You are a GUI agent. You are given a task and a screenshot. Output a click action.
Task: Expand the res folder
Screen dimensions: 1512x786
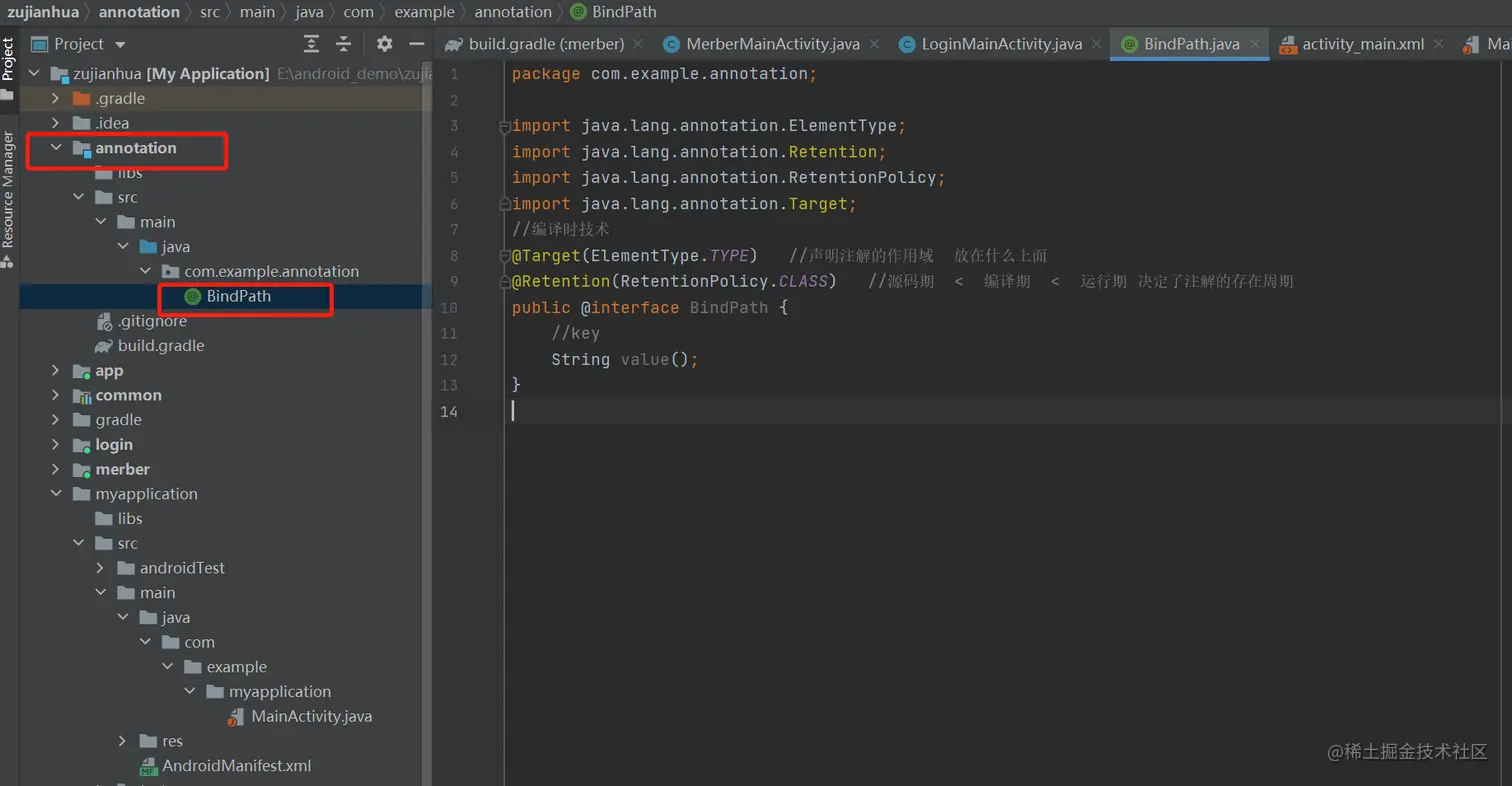(123, 741)
